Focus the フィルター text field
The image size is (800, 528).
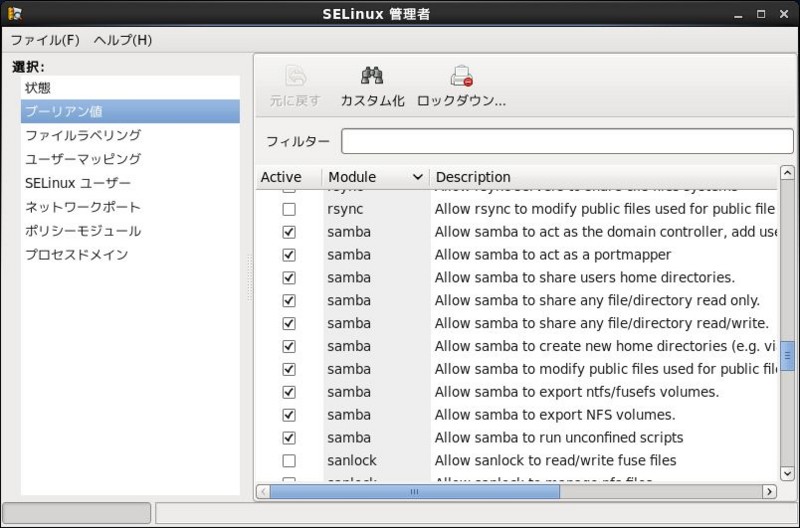(x=567, y=141)
